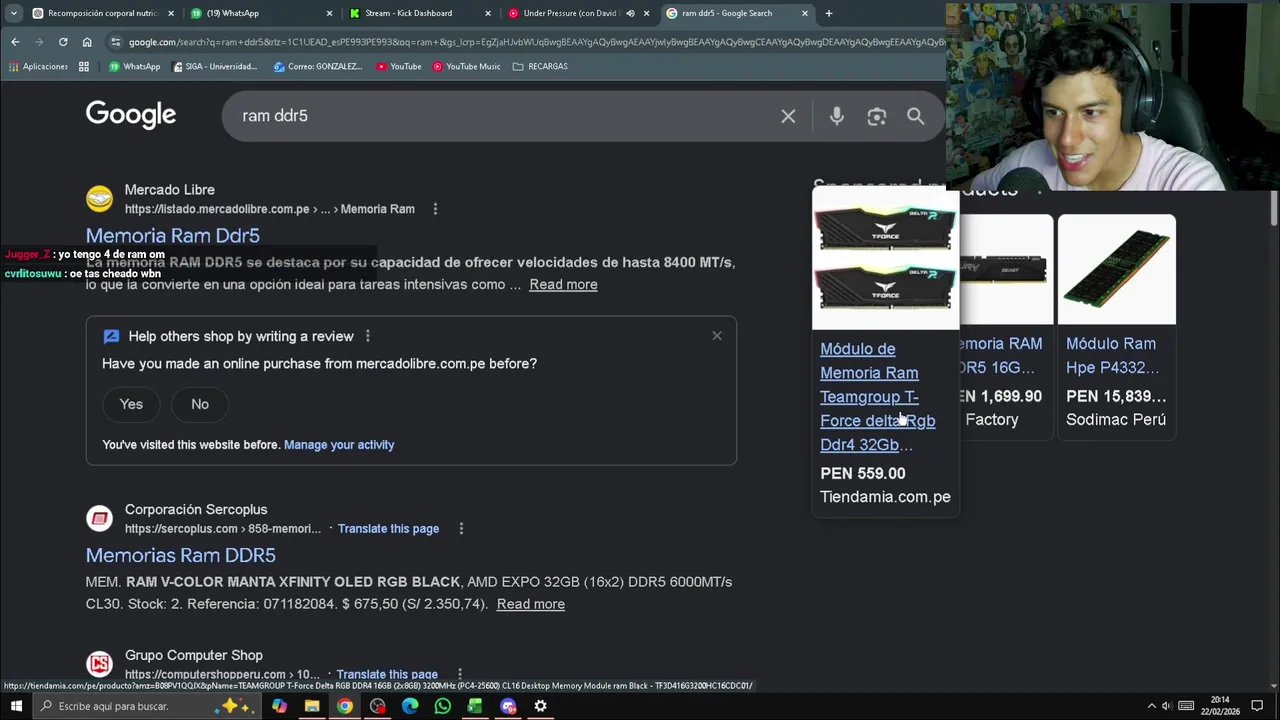
Task: Open Discord from the taskbar
Action: tap(508, 706)
